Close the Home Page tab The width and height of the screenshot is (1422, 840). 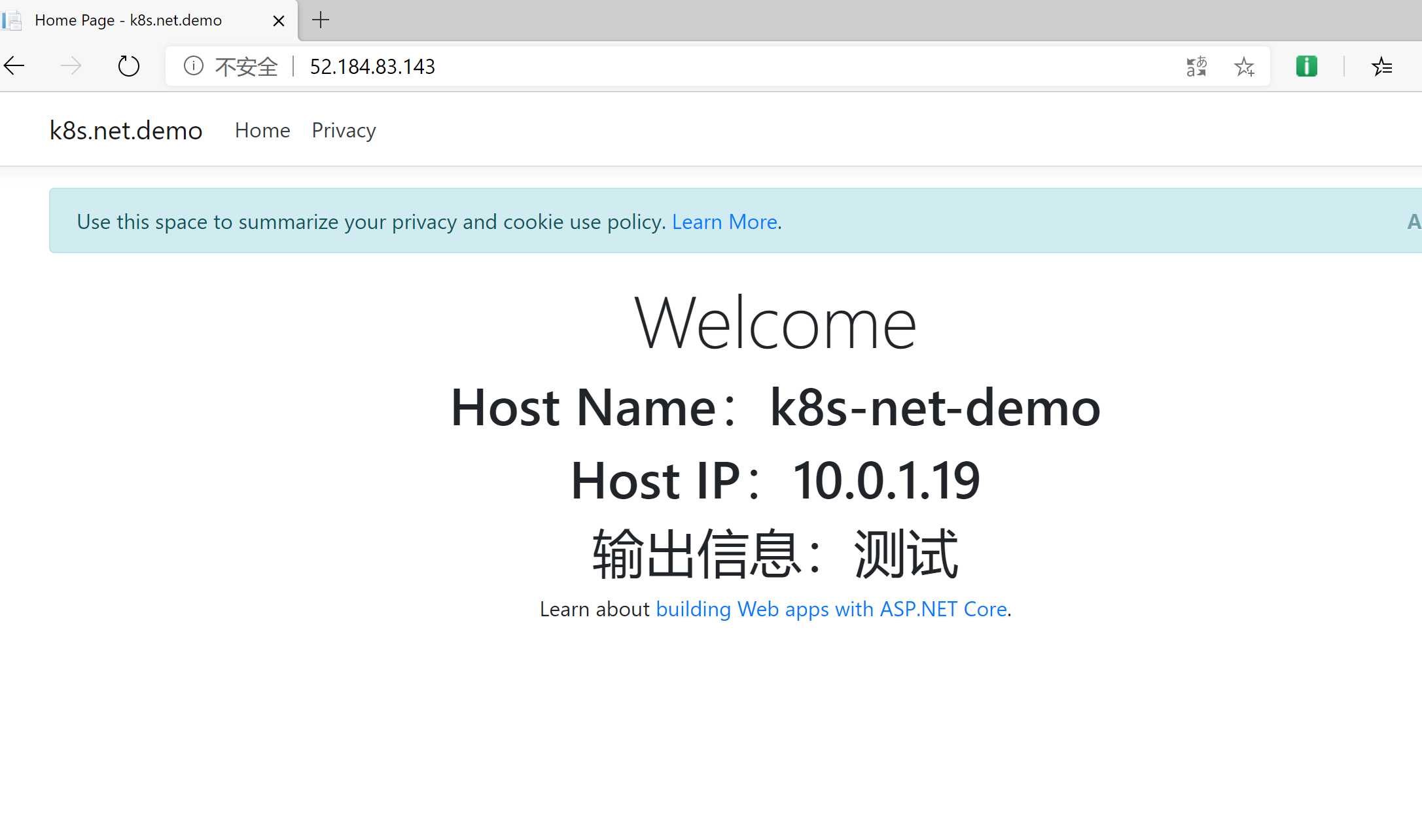278,21
